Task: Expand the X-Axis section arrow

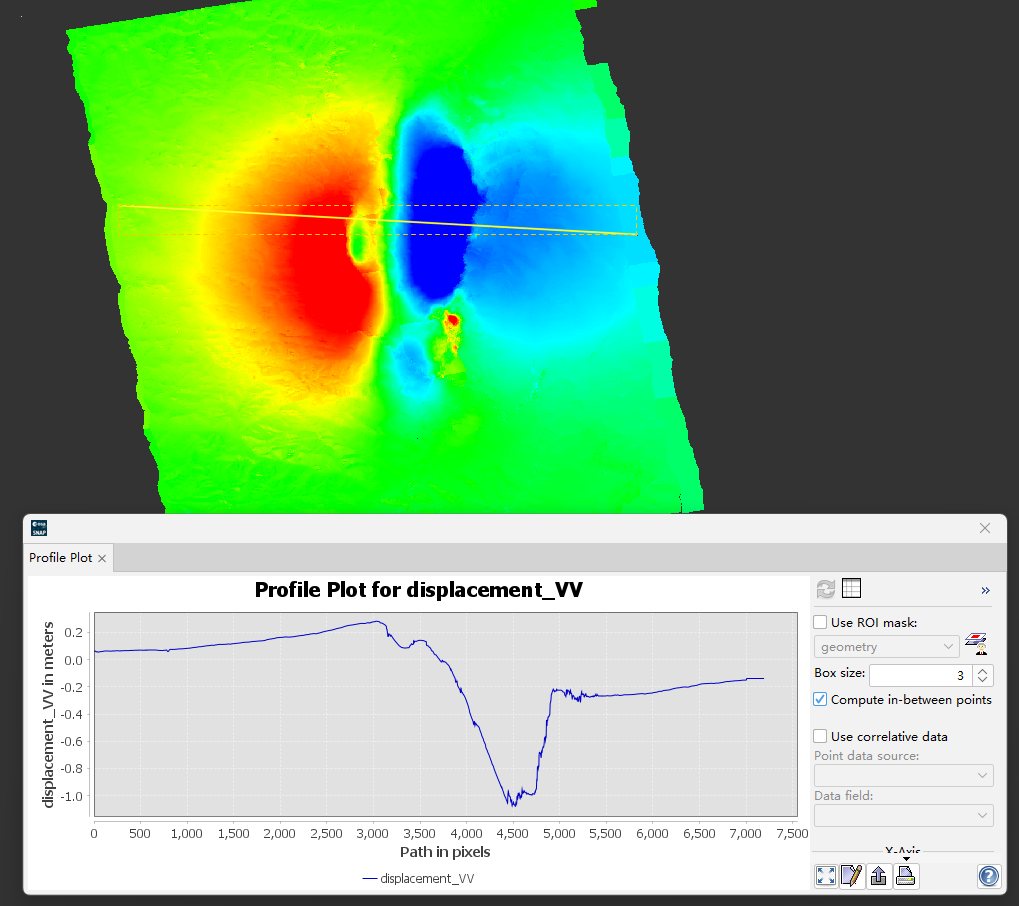Action: click(x=906, y=859)
